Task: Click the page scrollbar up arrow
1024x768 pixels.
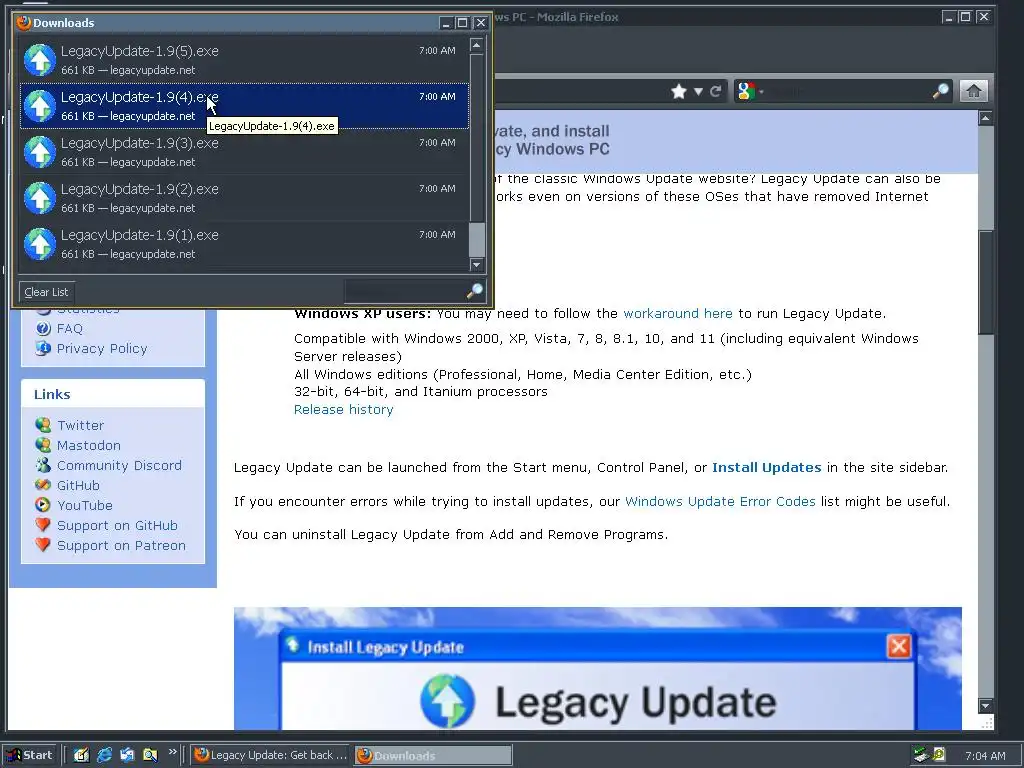Action: [985, 118]
